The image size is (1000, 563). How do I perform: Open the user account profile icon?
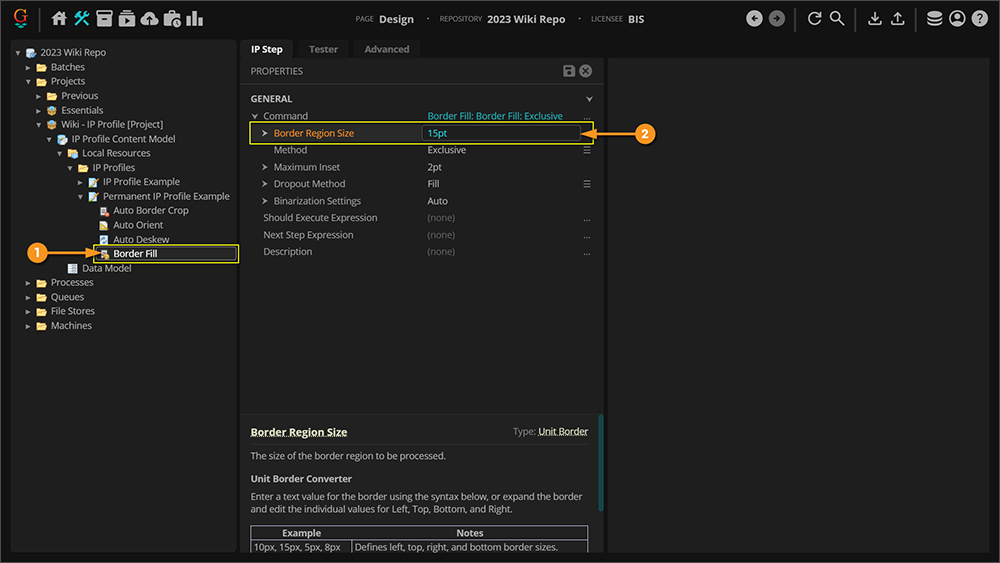coord(957,19)
